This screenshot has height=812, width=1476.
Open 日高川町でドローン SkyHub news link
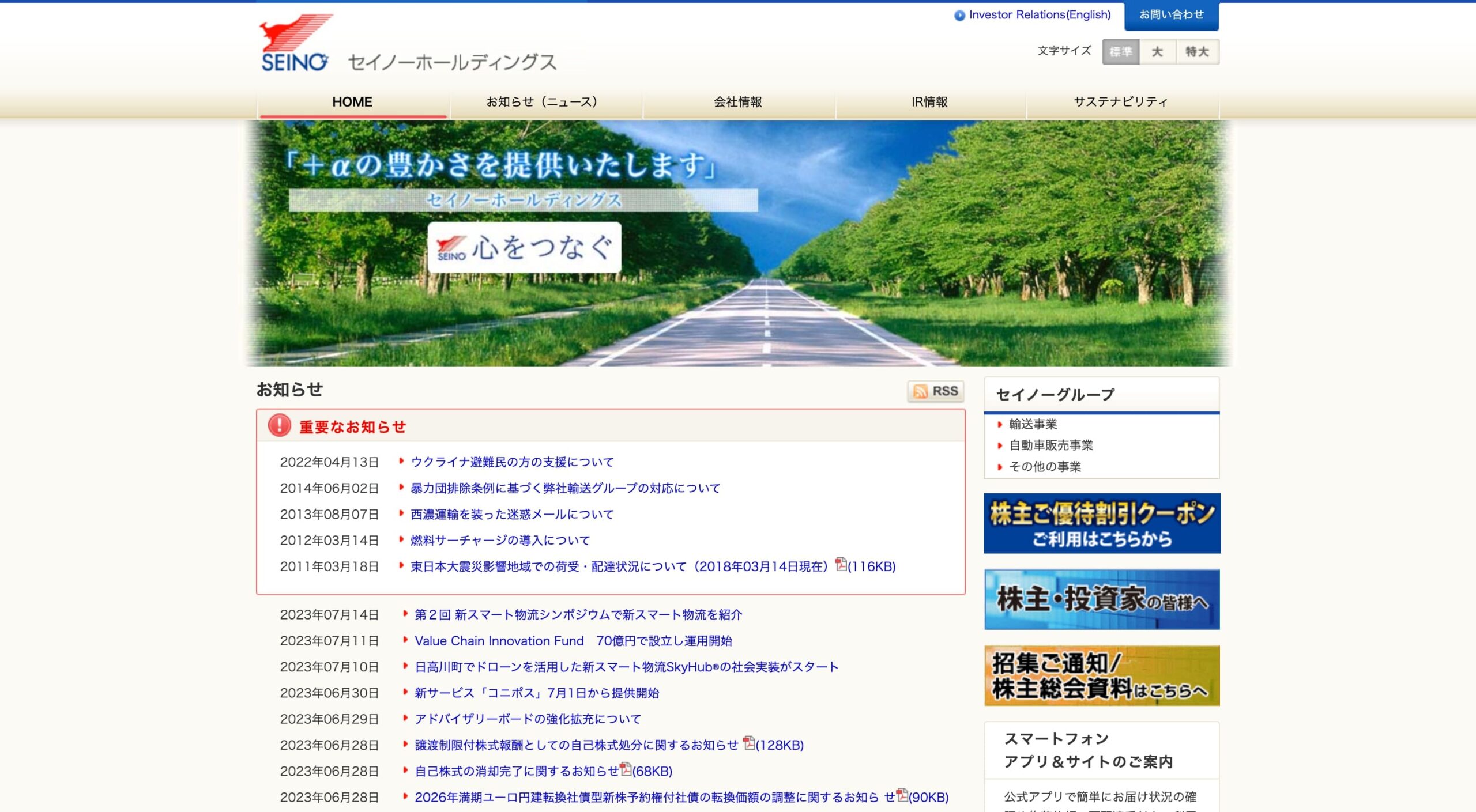point(626,667)
